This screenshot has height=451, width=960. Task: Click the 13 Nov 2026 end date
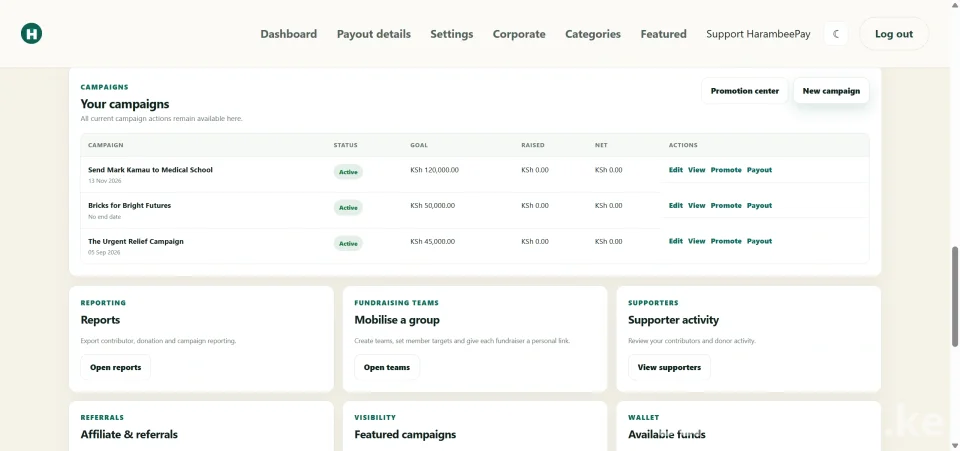coord(104,181)
